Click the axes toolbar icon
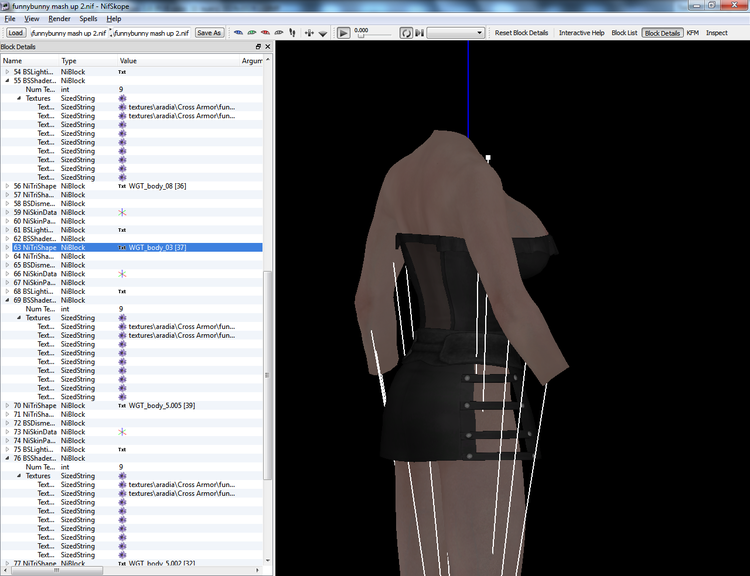 309,33
